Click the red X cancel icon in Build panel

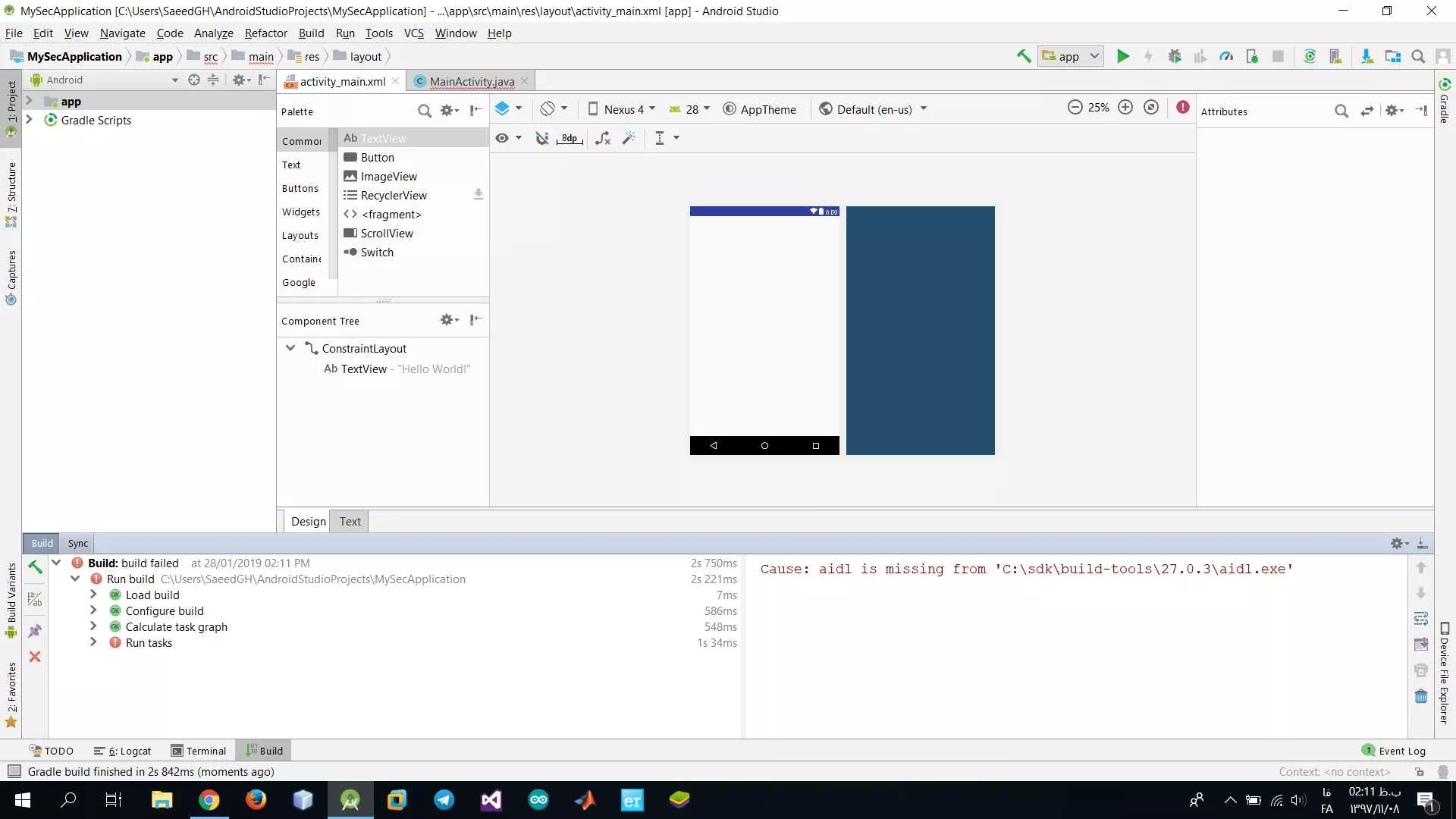pos(35,657)
